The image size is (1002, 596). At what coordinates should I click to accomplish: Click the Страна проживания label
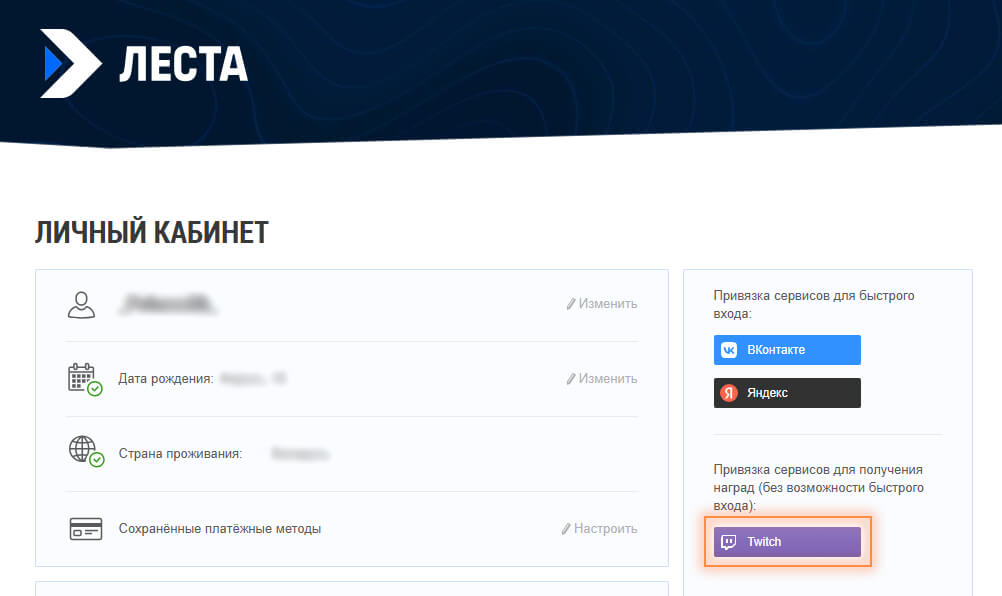180,454
